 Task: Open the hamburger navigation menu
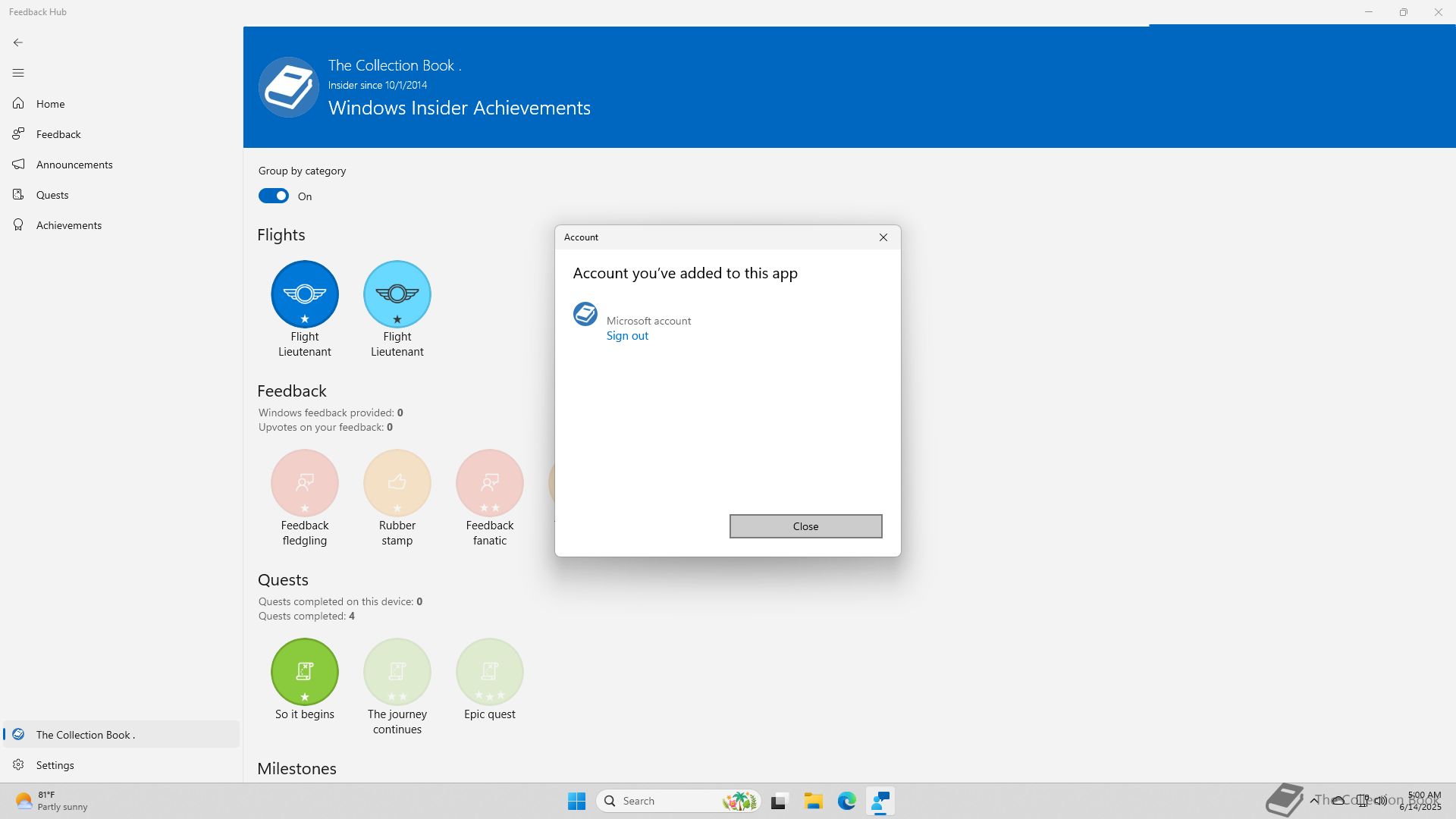(x=18, y=73)
